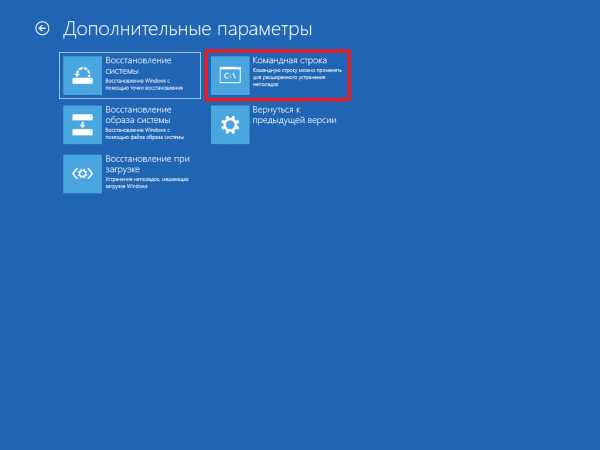Open Командная строка by its title

(x=290, y=60)
